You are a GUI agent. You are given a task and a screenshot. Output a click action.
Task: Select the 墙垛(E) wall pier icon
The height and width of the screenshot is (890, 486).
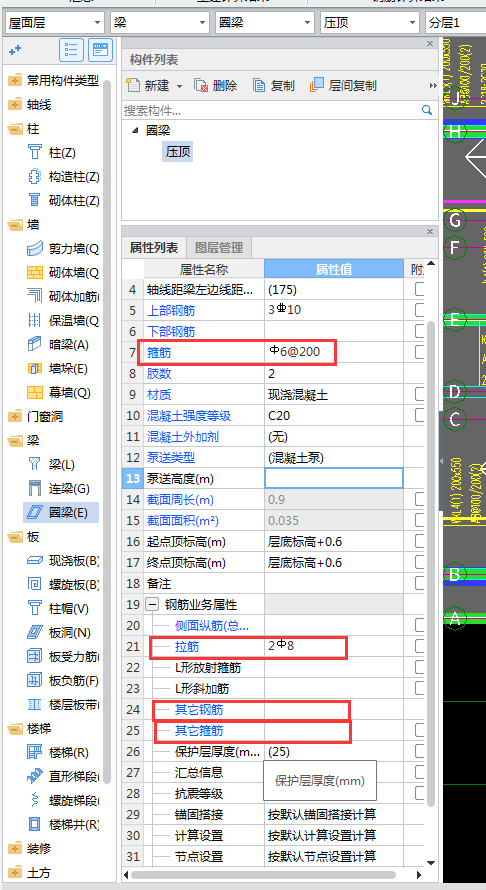(x=35, y=368)
